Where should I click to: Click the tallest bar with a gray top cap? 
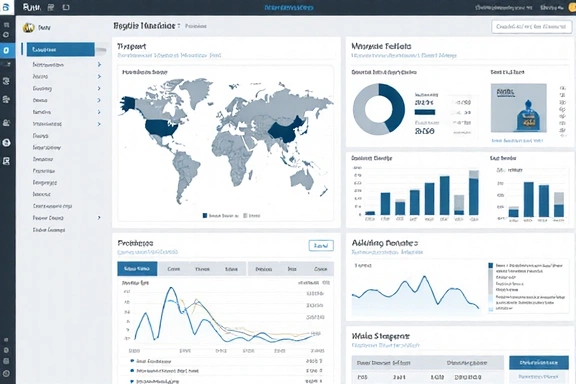474,193
